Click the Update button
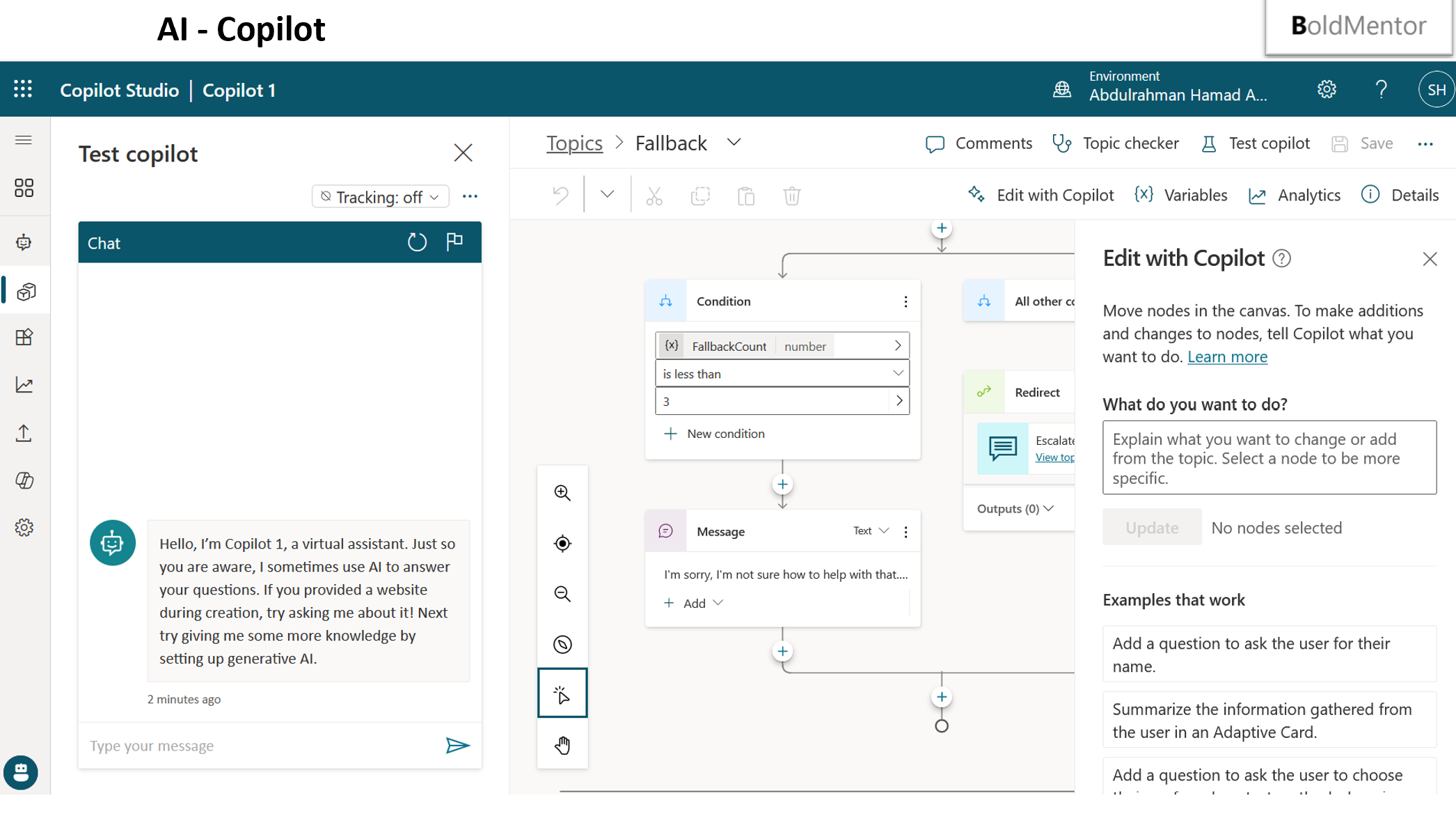This screenshot has width=1456, height=816. 1152,528
